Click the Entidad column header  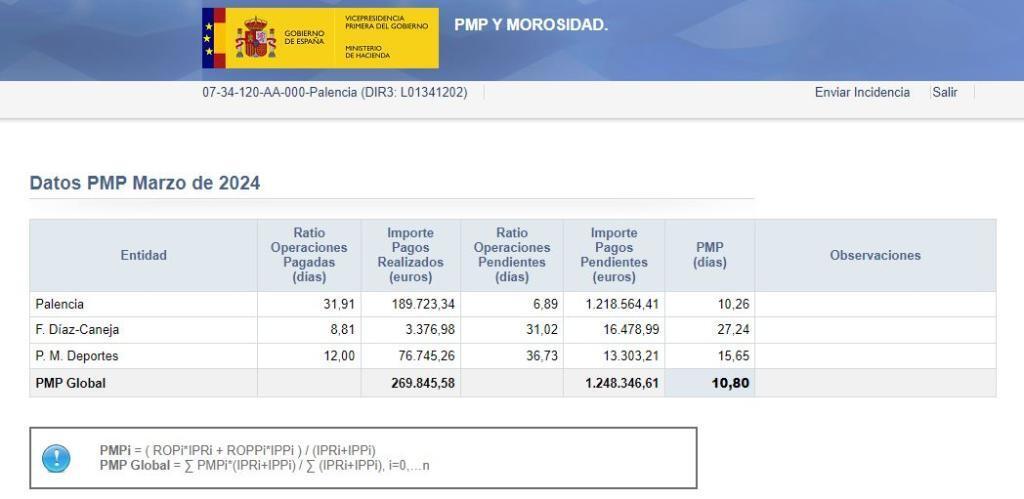click(x=143, y=255)
